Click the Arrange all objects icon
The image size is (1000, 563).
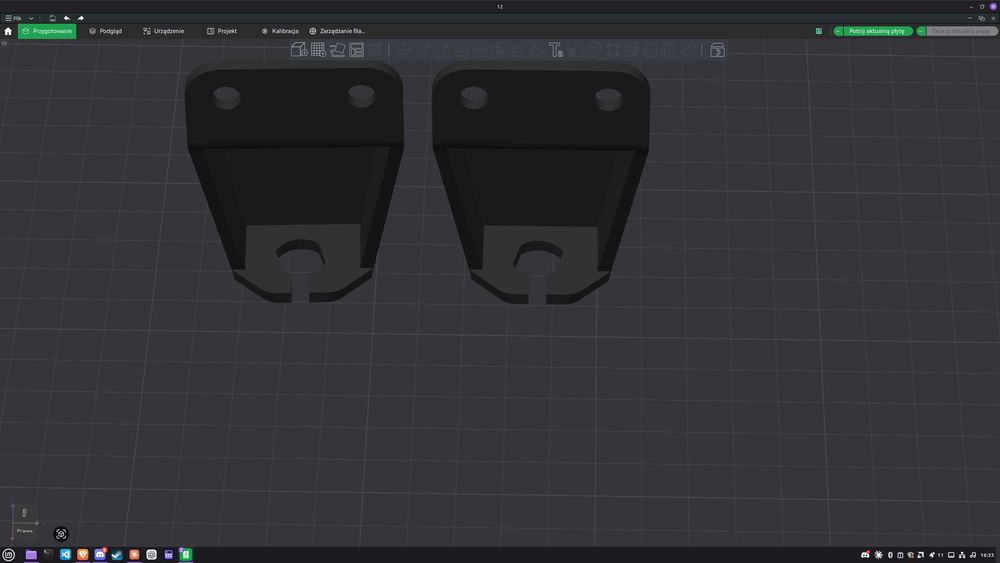pyautogui.click(x=357, y=50)
